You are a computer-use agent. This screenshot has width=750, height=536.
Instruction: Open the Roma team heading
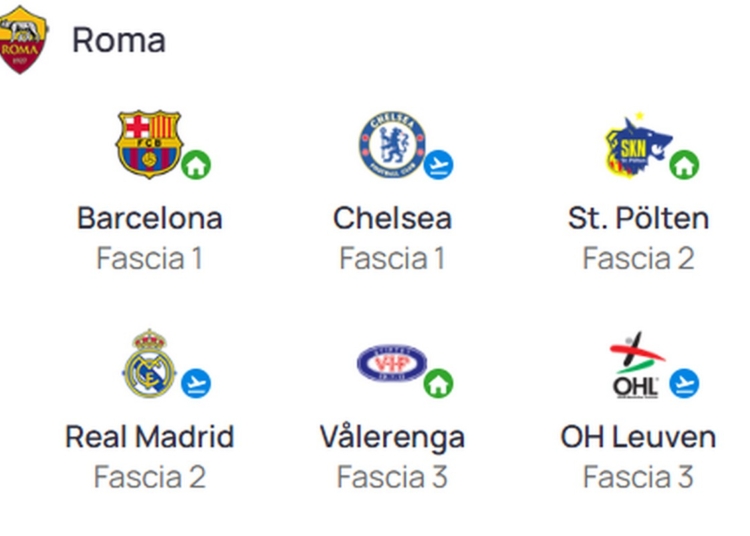[x=119, y=40]
